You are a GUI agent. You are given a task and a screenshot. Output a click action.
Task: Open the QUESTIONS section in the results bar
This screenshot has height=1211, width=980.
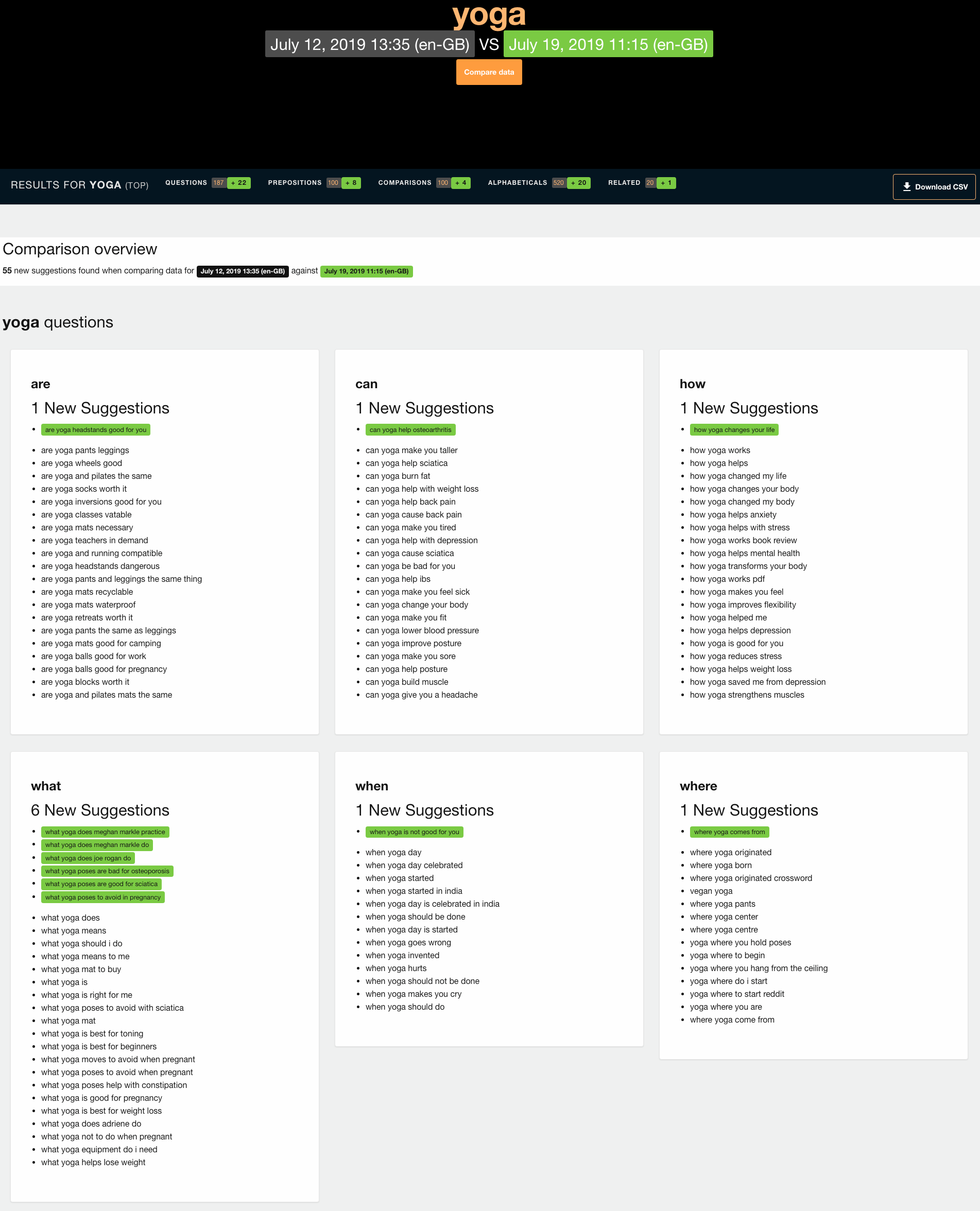point(186,183)
